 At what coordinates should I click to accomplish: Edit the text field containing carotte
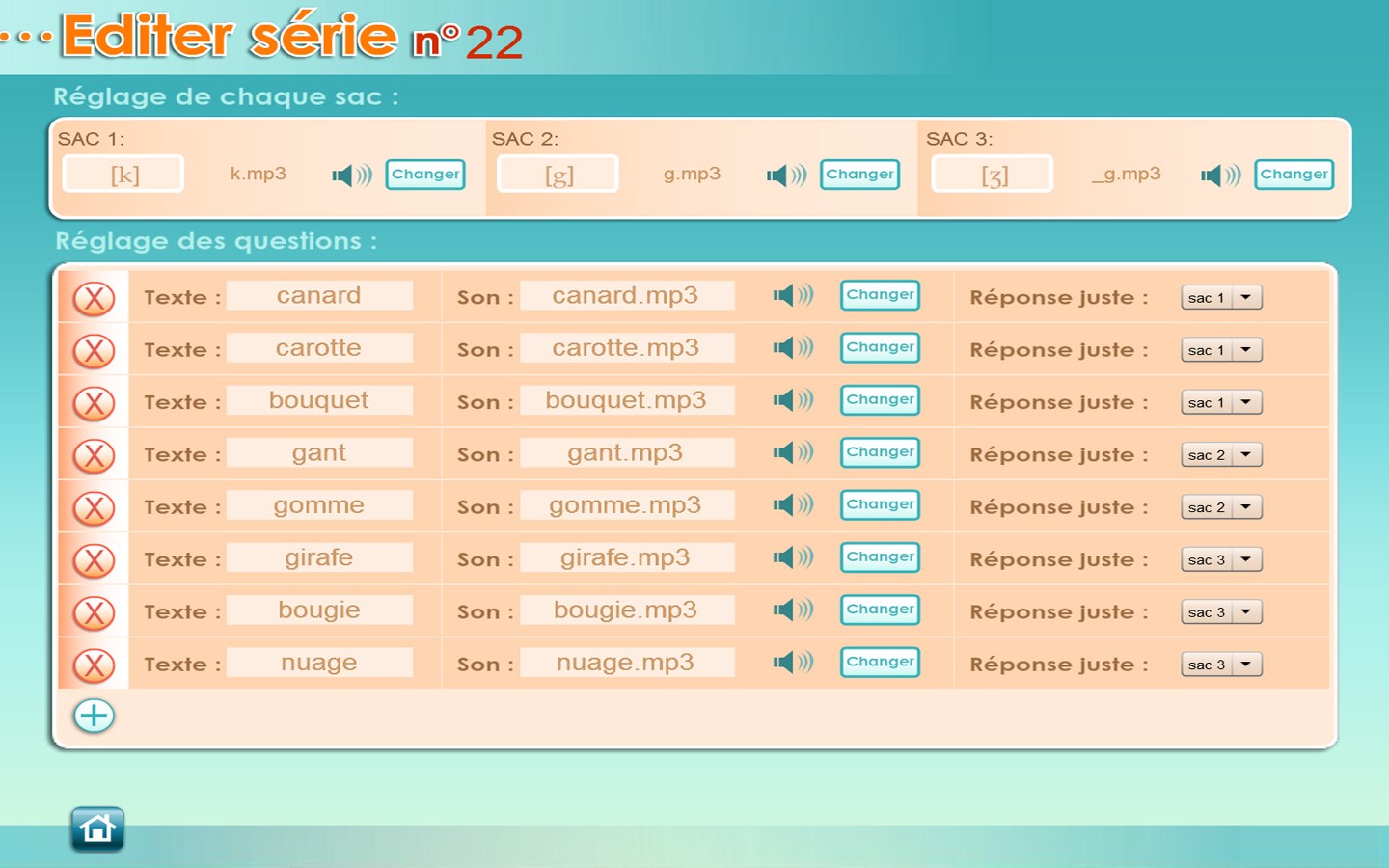point(319,347)
